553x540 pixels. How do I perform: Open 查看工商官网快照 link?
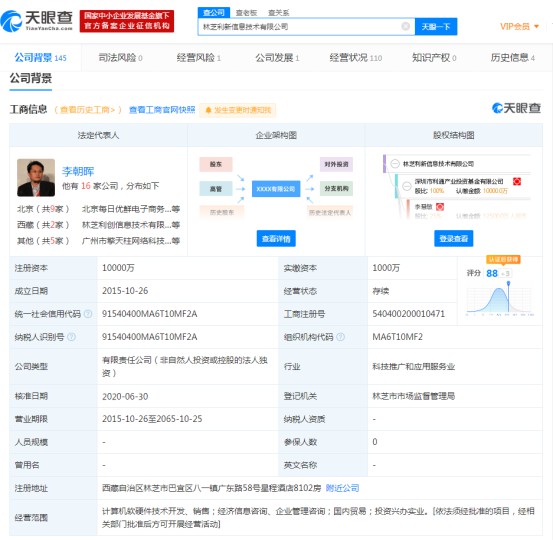click(x=162, y=110)
